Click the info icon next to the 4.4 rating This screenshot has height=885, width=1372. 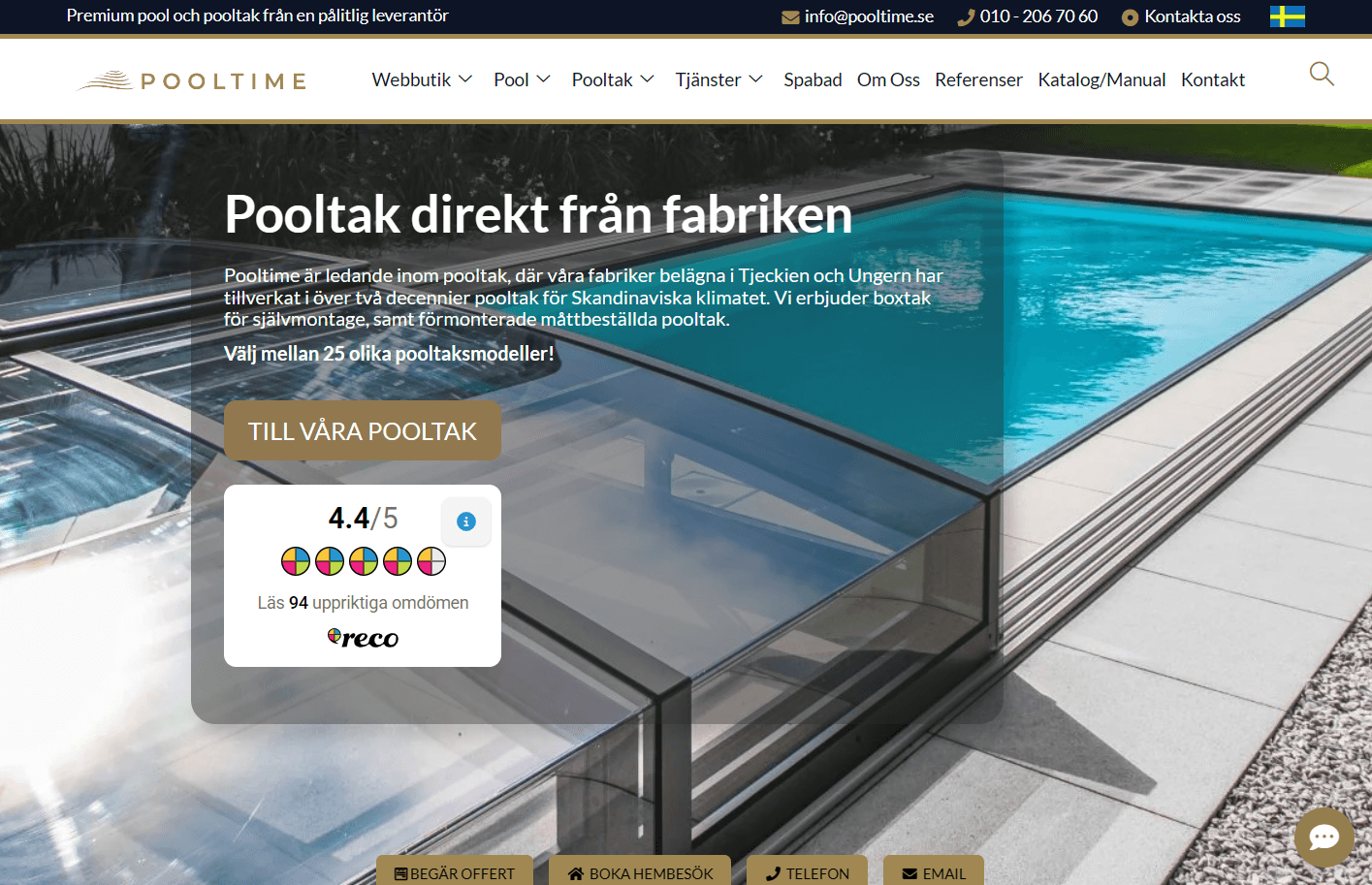coord(466,521)
